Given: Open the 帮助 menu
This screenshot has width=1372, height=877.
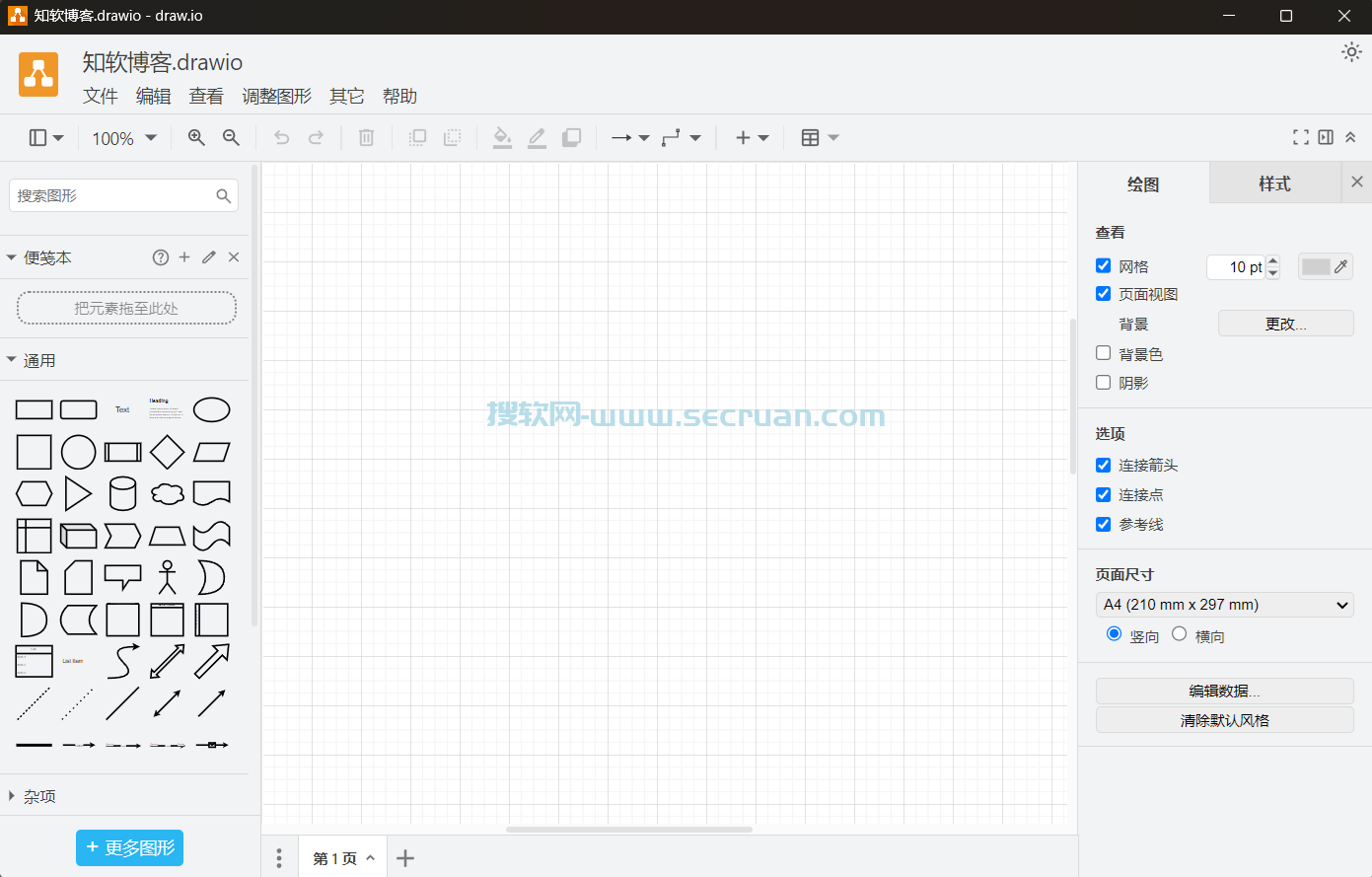Looking at the screenshot, I should click(x=400, y=96).
